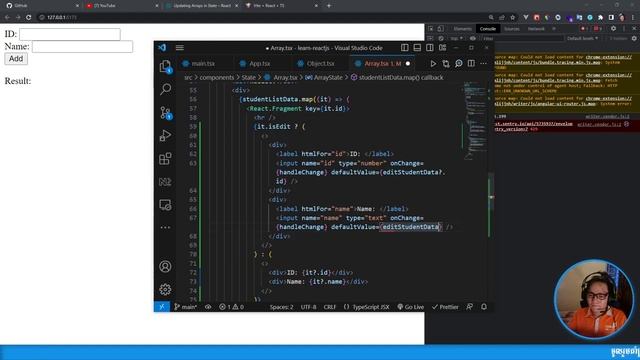
Task: Switch to the GitHub browser tab
Action: 41,6
